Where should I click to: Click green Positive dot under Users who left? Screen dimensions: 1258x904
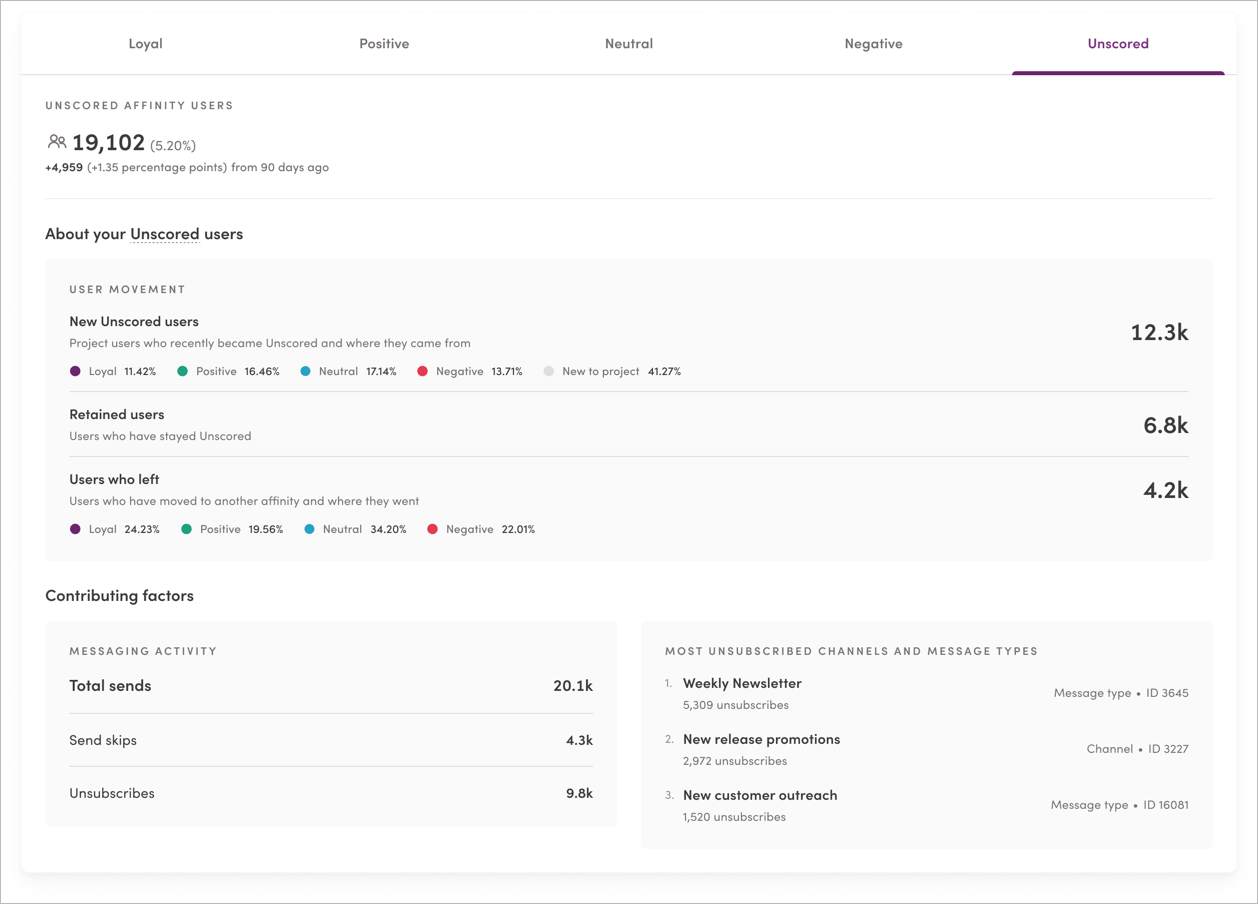pos(186,529)
